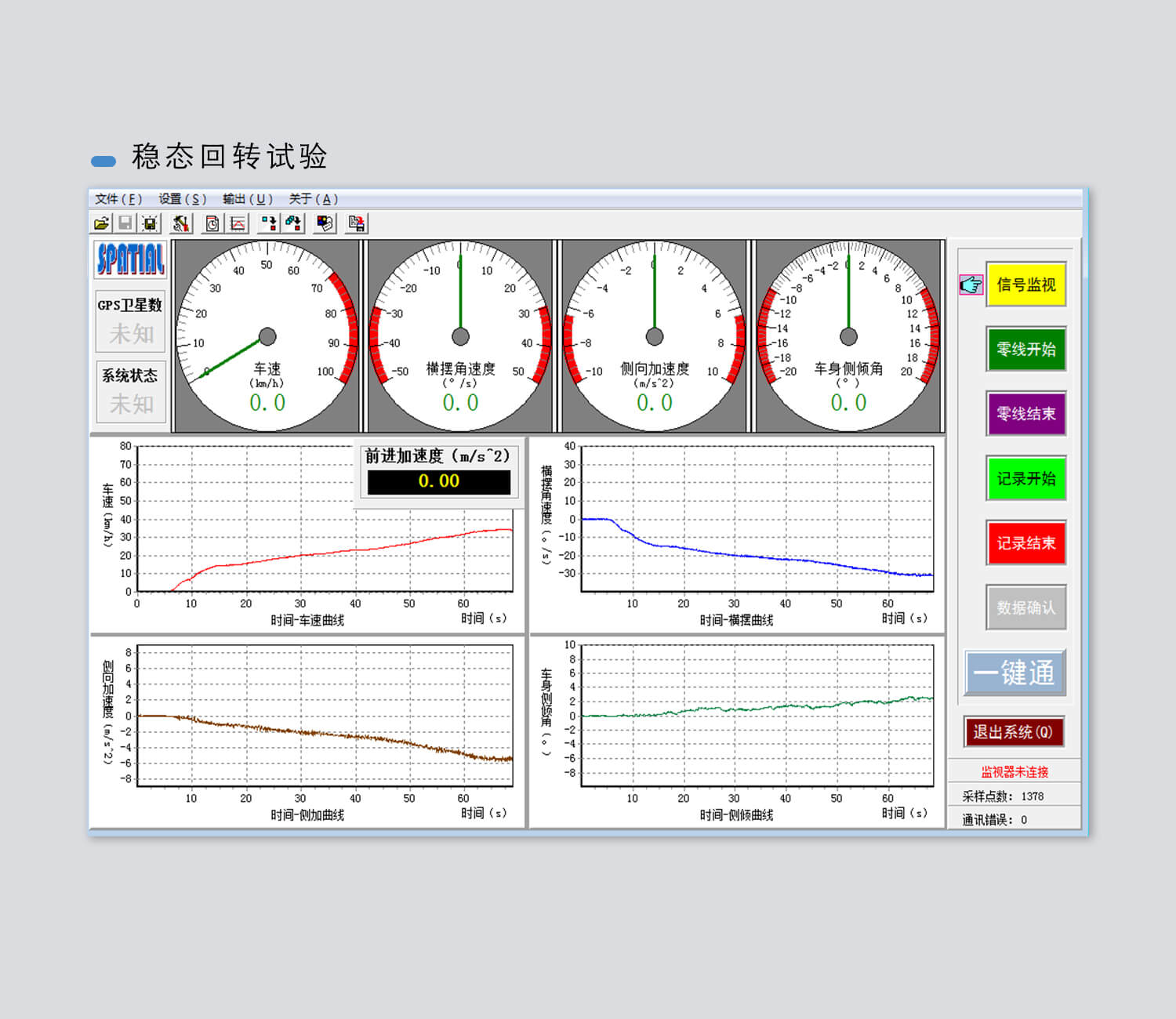Click the stopwatch document toolbar icon

(212, 224)
